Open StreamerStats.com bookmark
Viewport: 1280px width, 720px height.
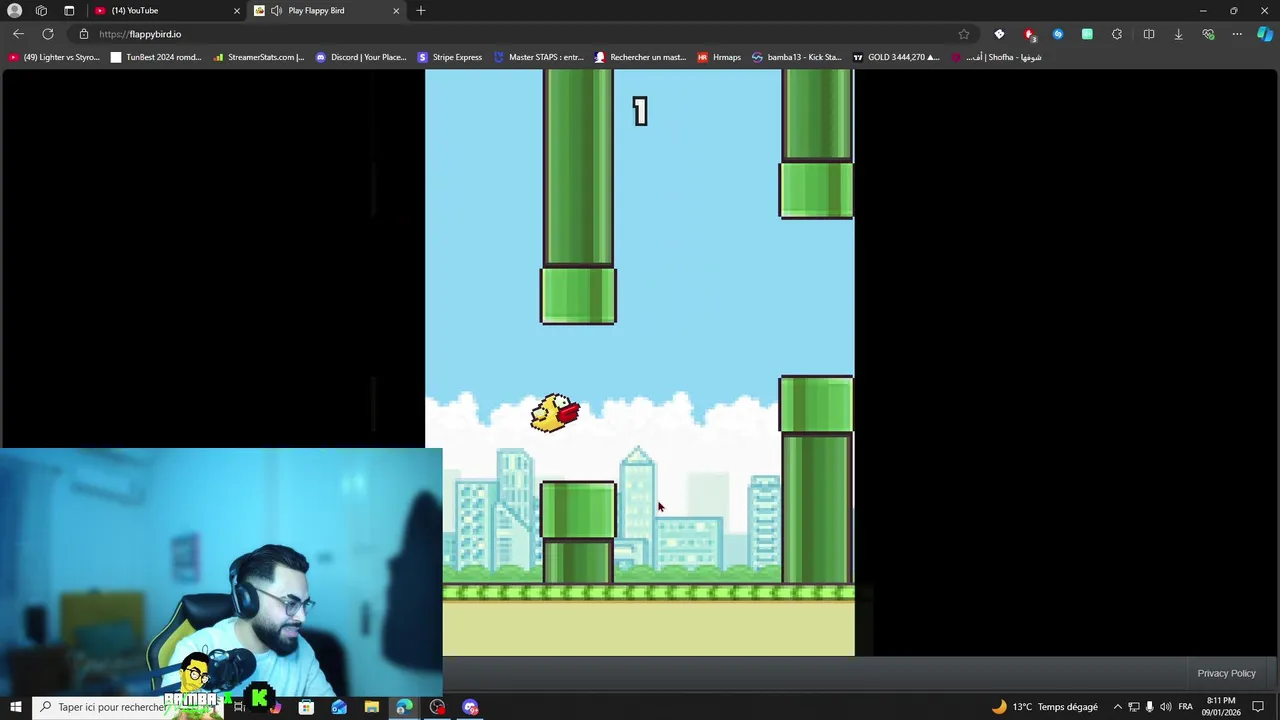[x=258, y=57]
